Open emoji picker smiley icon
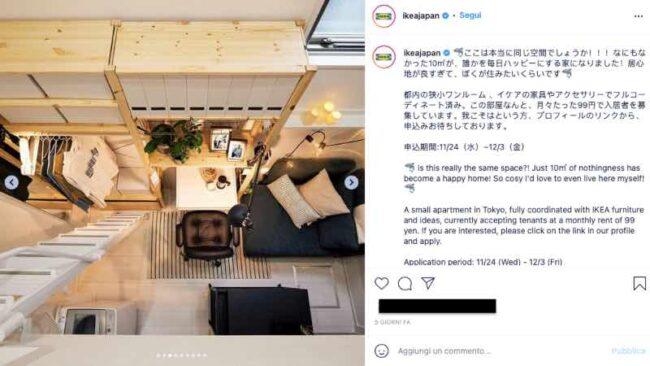650x366 pixels. (381, 351)
